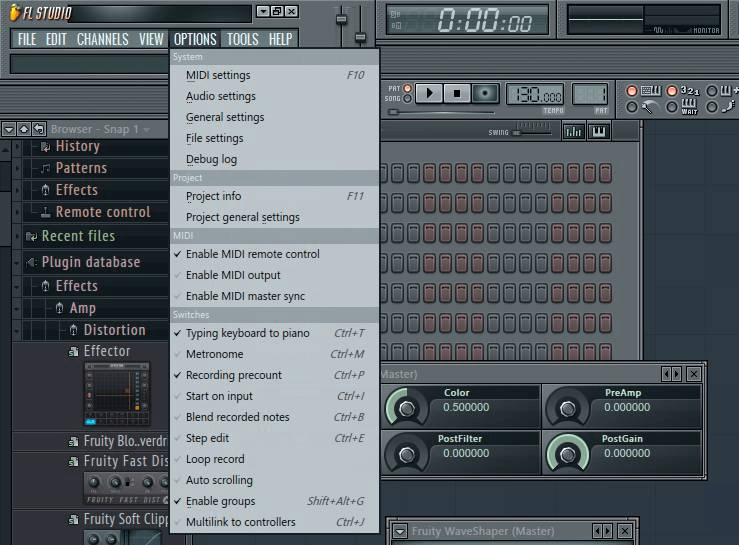739x545 pixels.
Task: Open the Tools menu
Action: click(x=242, y=39)
